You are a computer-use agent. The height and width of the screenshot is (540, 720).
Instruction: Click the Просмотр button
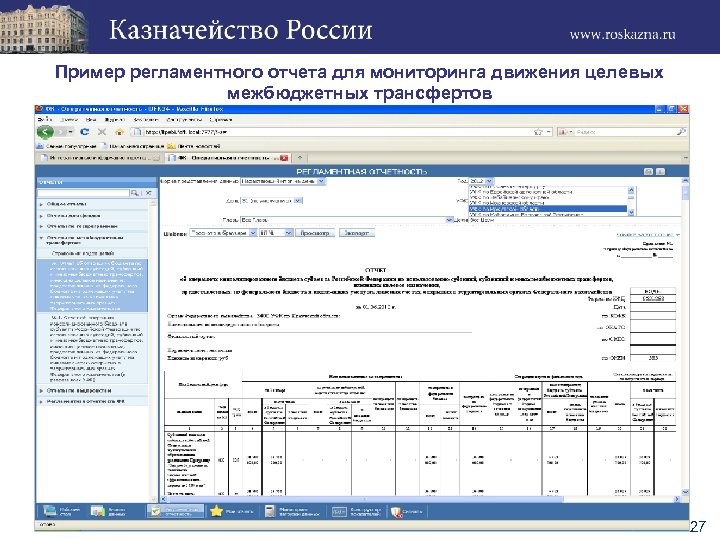coord(315,233)
